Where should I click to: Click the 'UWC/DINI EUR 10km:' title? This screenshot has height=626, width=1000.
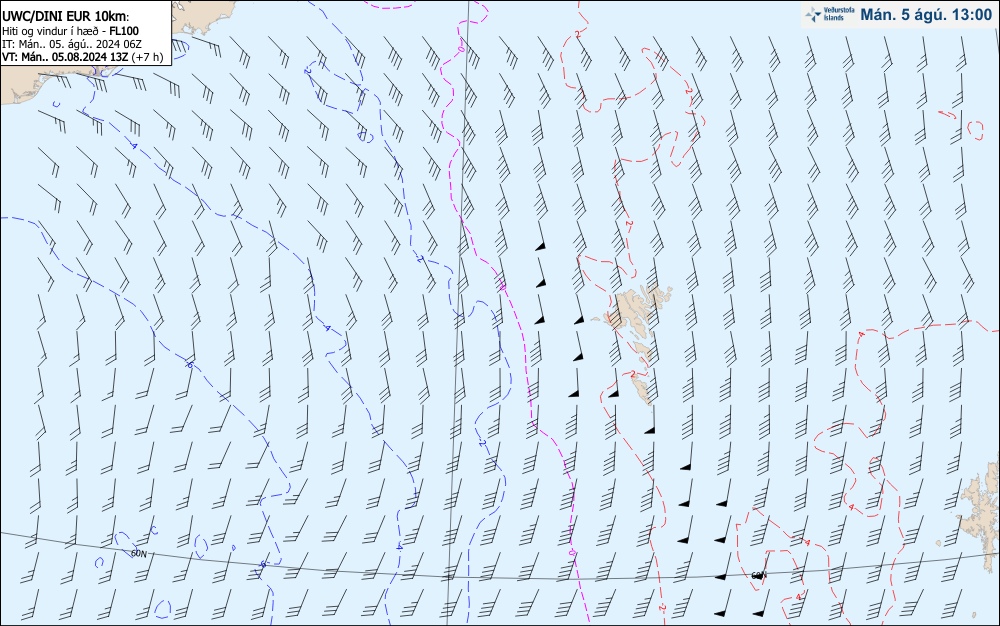[x=66, y=17]
